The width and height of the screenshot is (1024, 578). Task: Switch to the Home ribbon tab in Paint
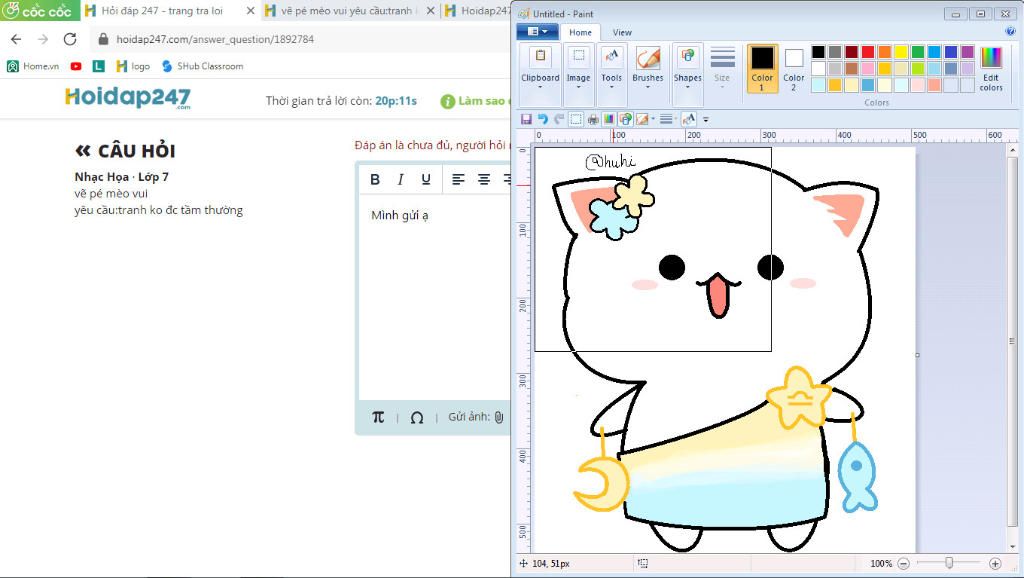[580, 32]
